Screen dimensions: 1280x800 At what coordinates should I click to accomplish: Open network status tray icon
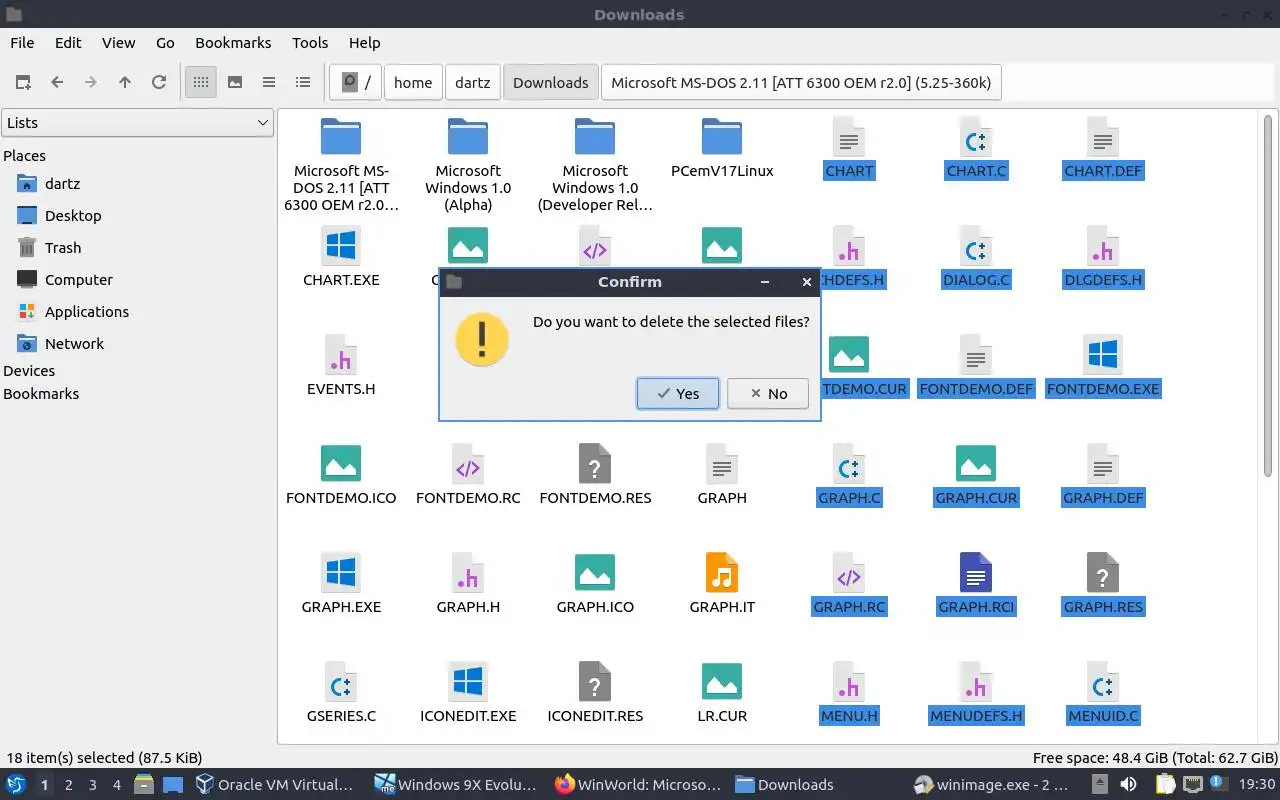click(x=1192, y=785)
